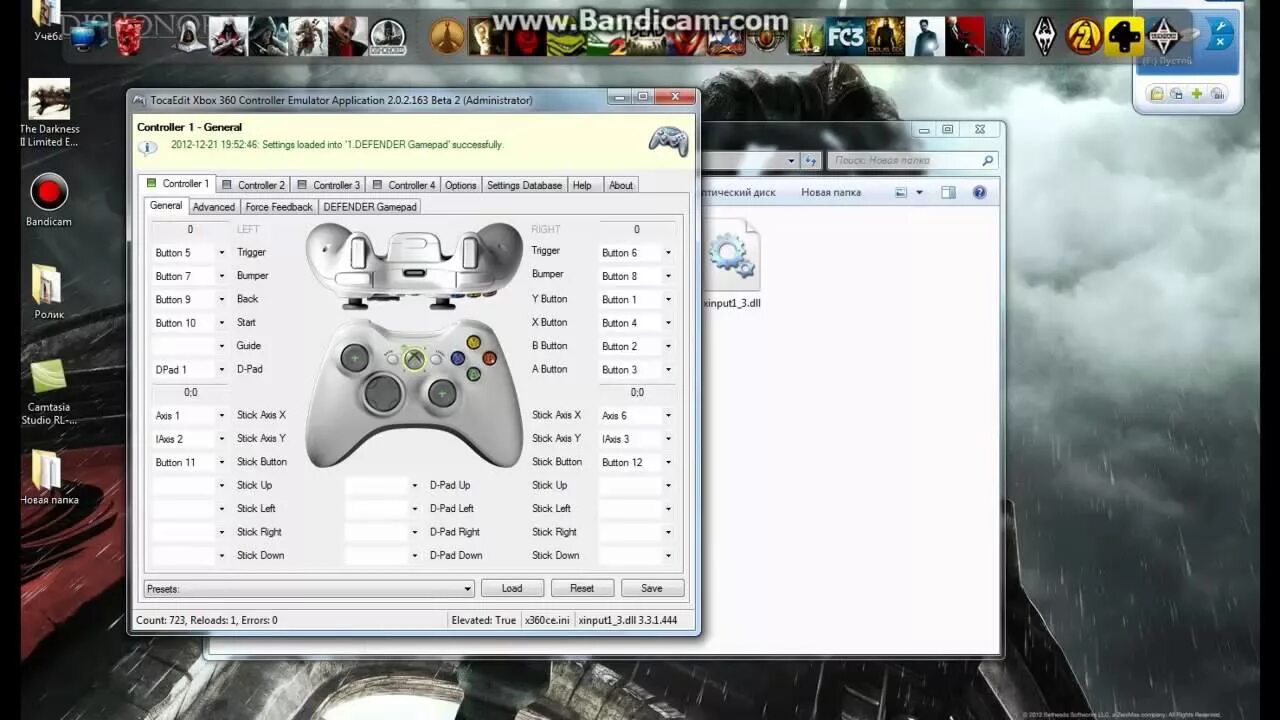Toggle the Explorer preview pane icon
This screenshot has width=1280, height=720.
pyautogui.click(x=948, y=192)
